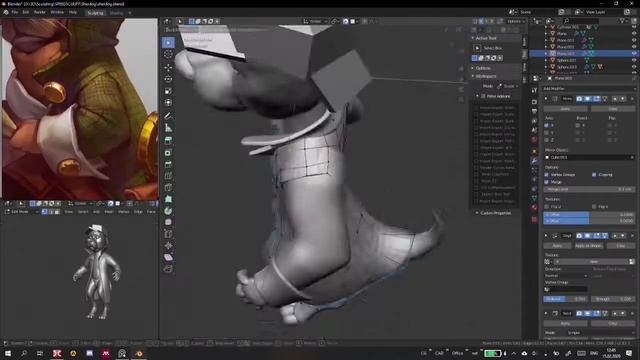Open Windows Start menu
640x360 pixels.
(x=7, y=353)
